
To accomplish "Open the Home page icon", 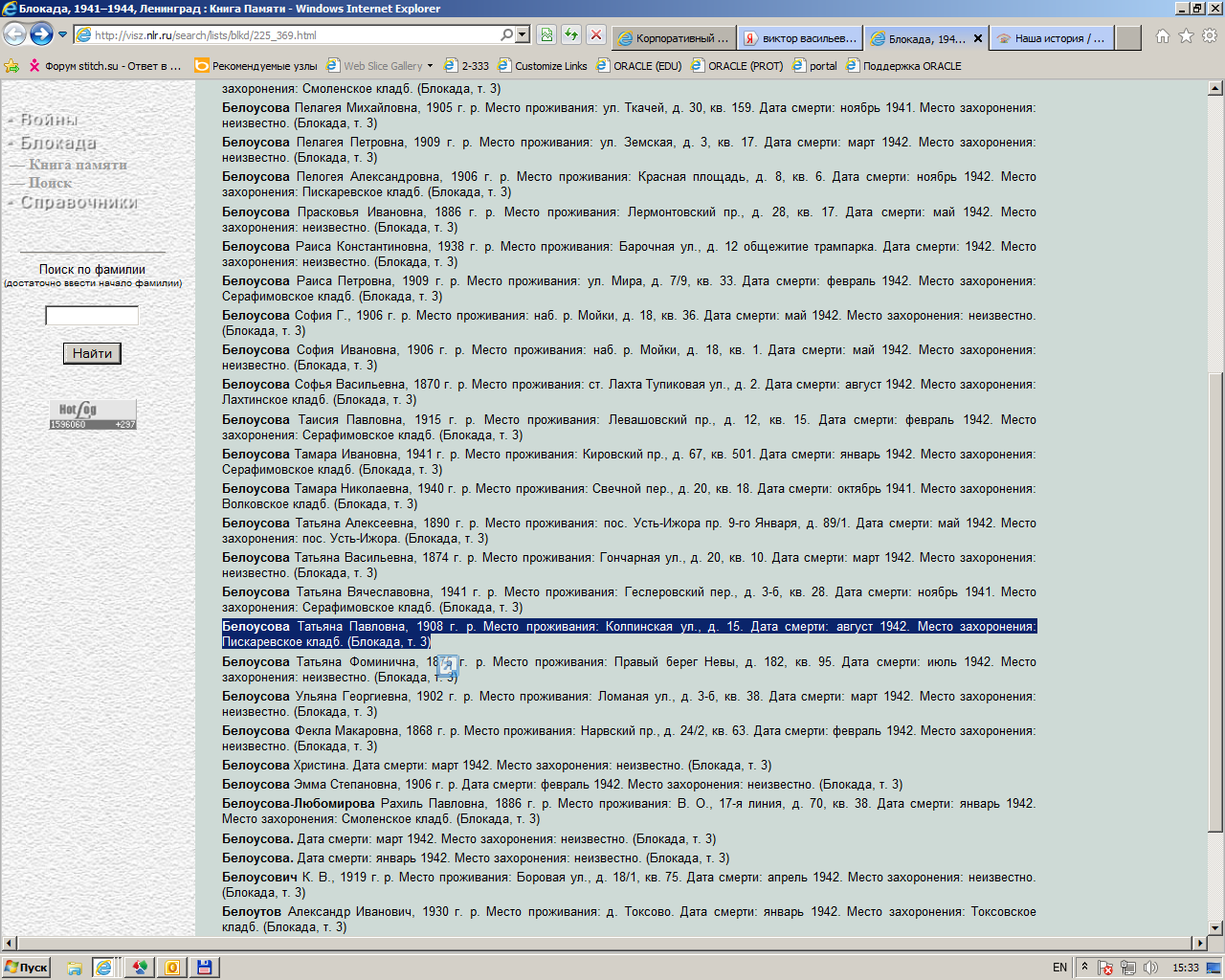I will point(1162,36).
